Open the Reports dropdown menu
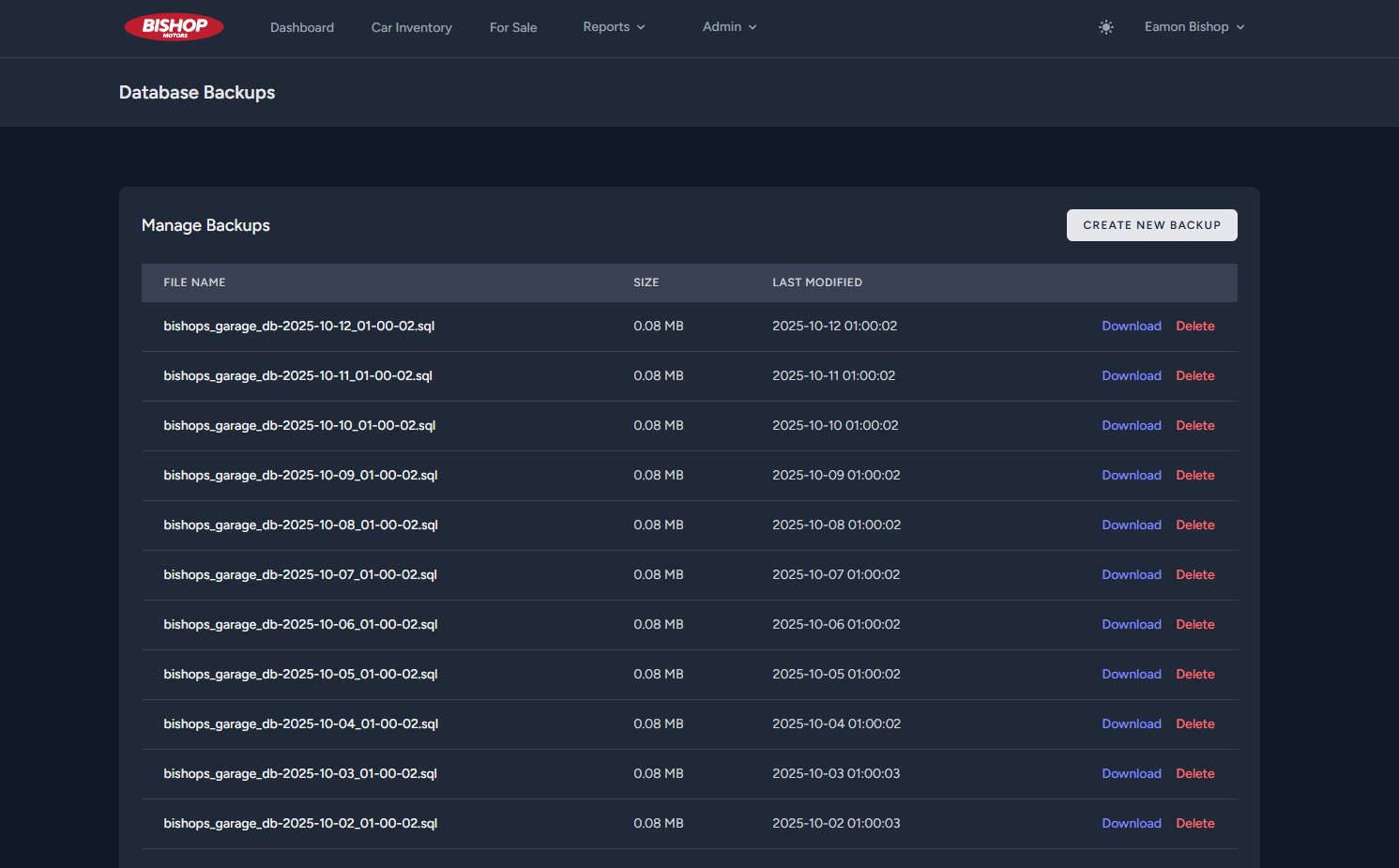This screenshot has width=1399, height=868. point(613,27)
